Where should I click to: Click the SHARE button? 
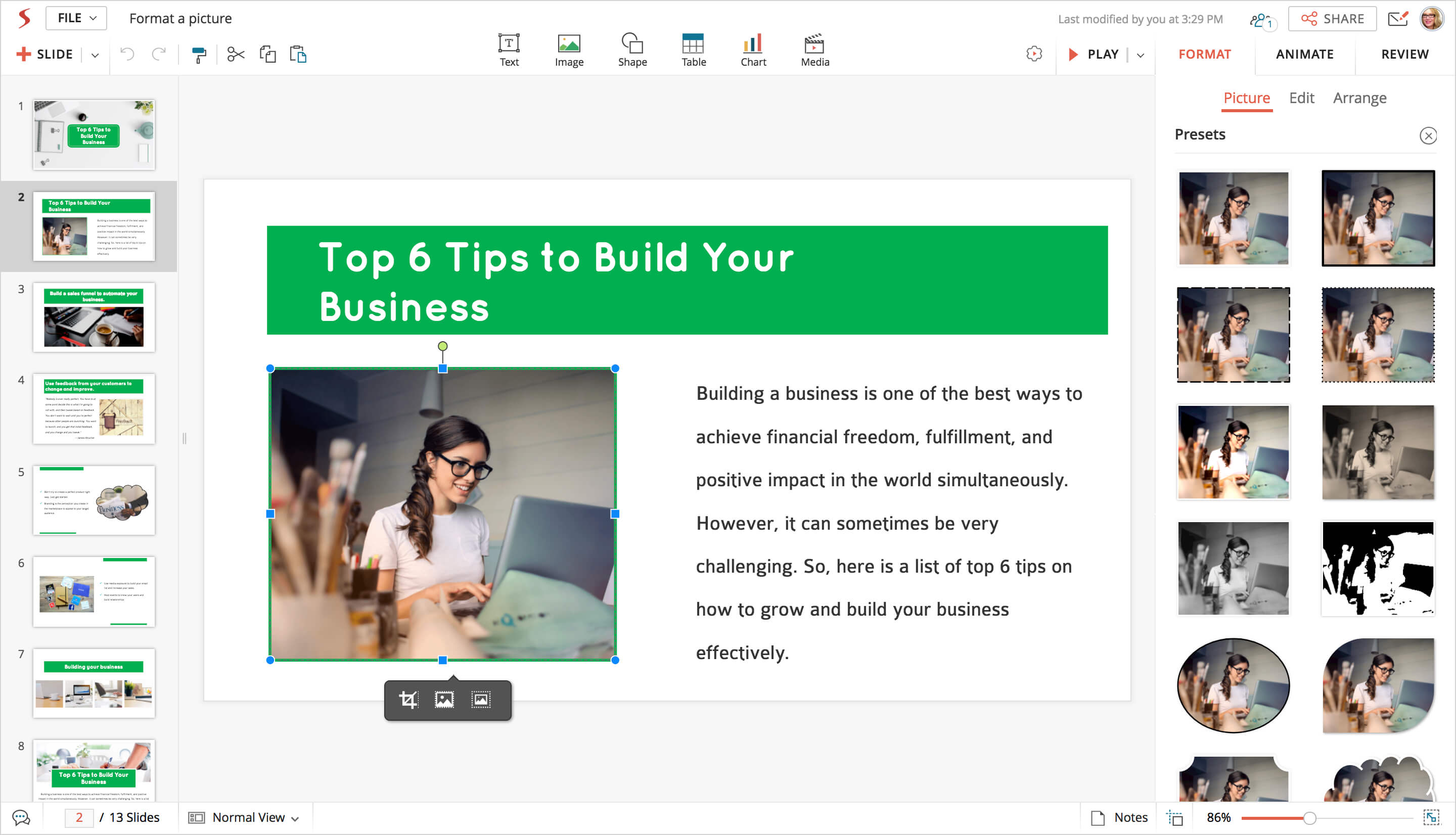point(1332,19)
